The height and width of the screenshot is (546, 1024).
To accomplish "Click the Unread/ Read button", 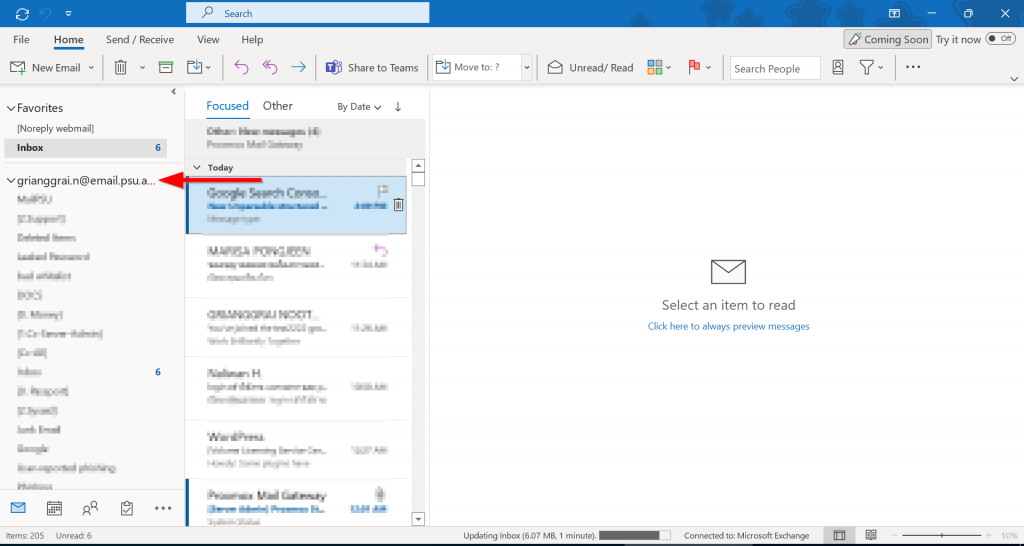I will pyautogui.click(x=590, y=67).
